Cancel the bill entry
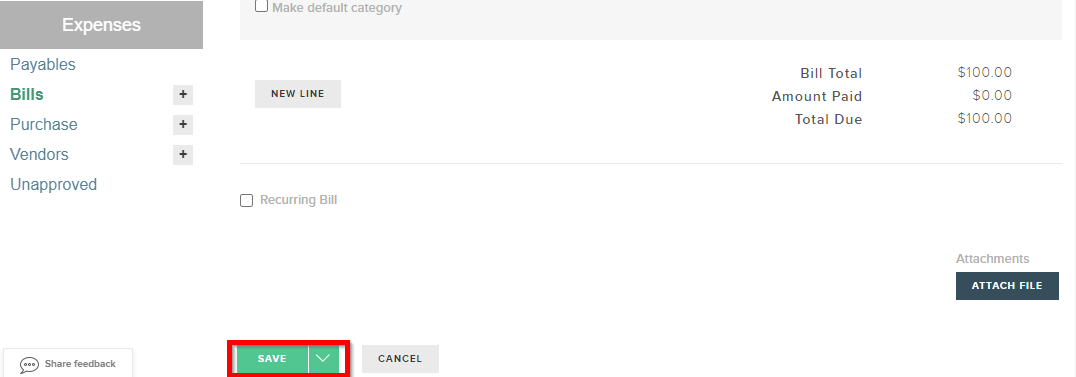Viewport: 1076px width, 377px height. pyautogui.click(x=400, y=358)
